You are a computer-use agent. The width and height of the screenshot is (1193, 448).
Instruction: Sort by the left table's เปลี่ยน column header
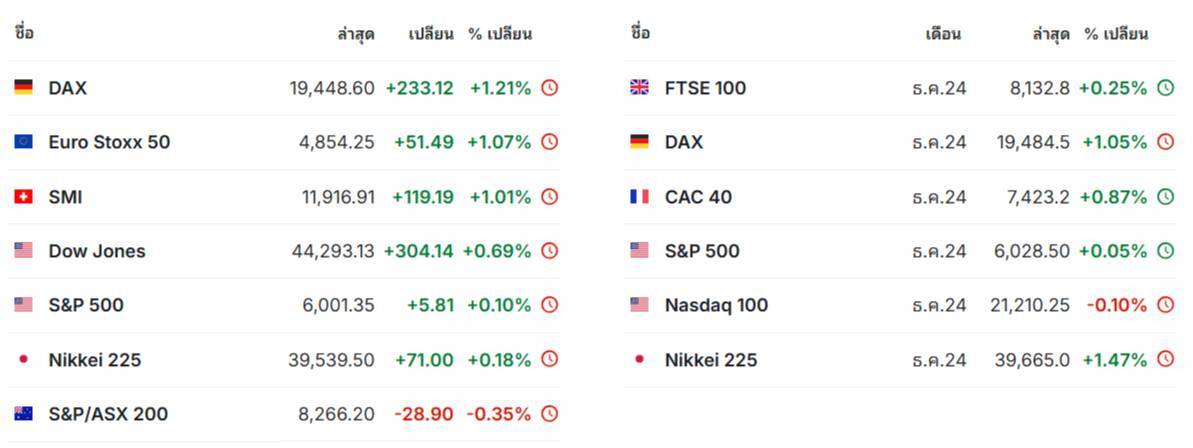coord(431,34)
